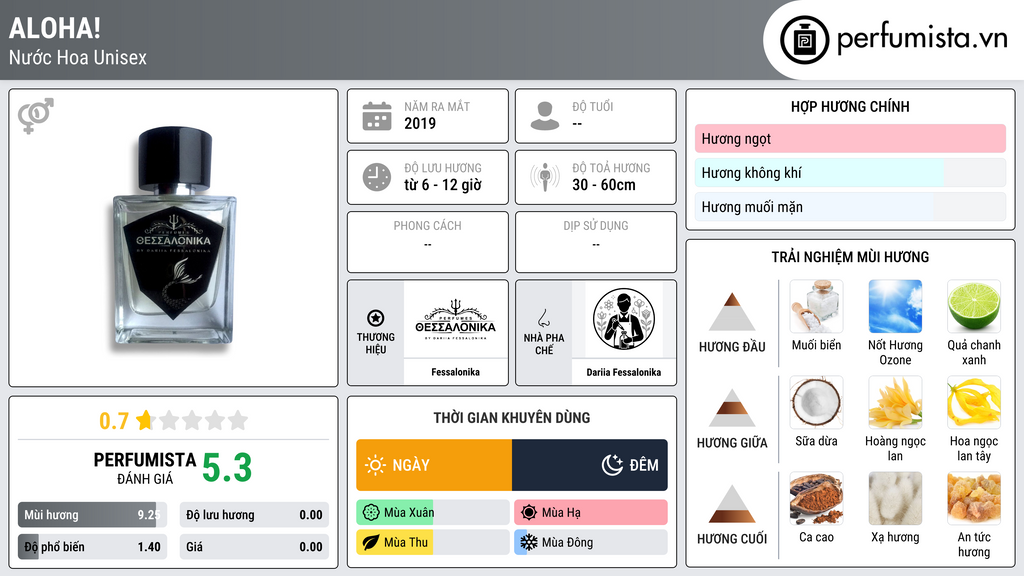Click the person icon beside Độ tuổi

(545, 116)
